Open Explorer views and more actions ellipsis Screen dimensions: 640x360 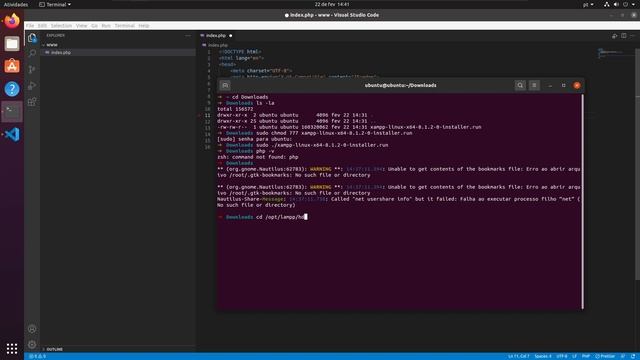188,36
